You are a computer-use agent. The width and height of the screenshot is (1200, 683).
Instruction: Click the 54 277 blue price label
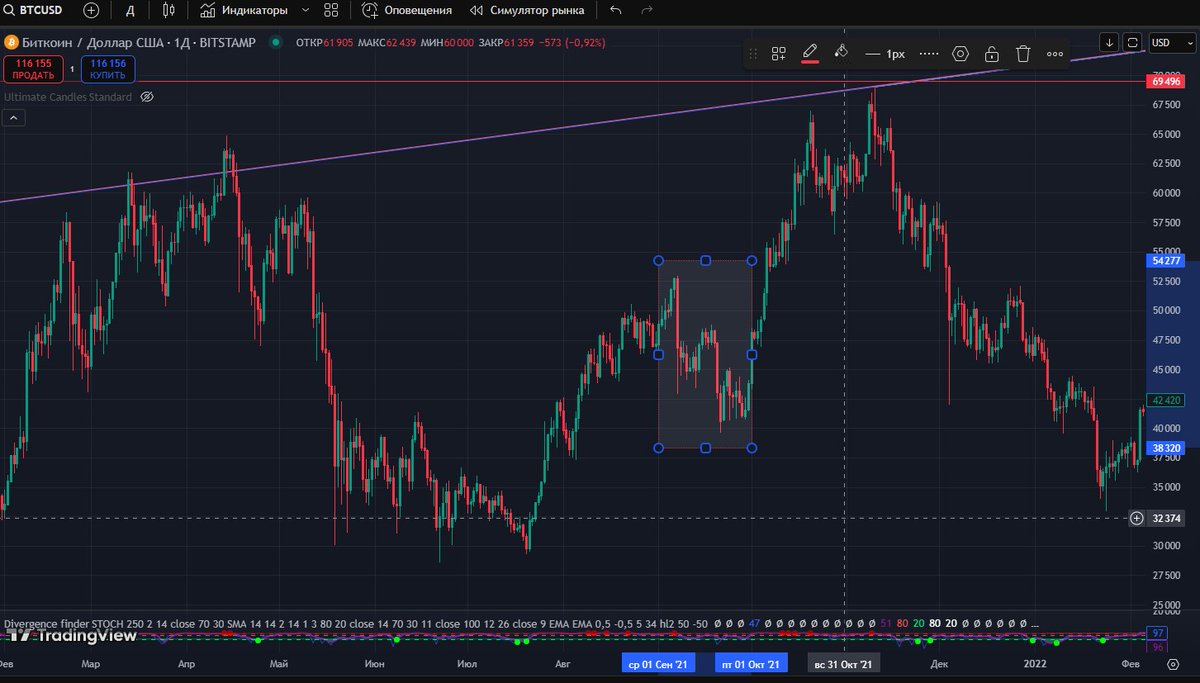point(1168,261)
